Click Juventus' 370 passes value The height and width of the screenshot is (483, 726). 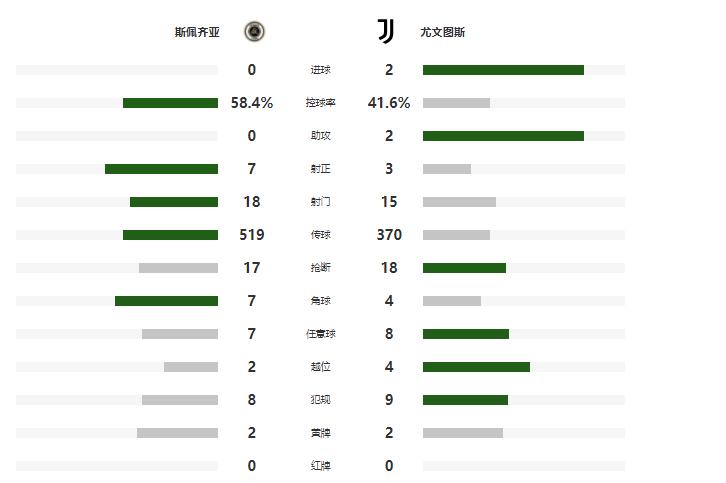point(389,235)
